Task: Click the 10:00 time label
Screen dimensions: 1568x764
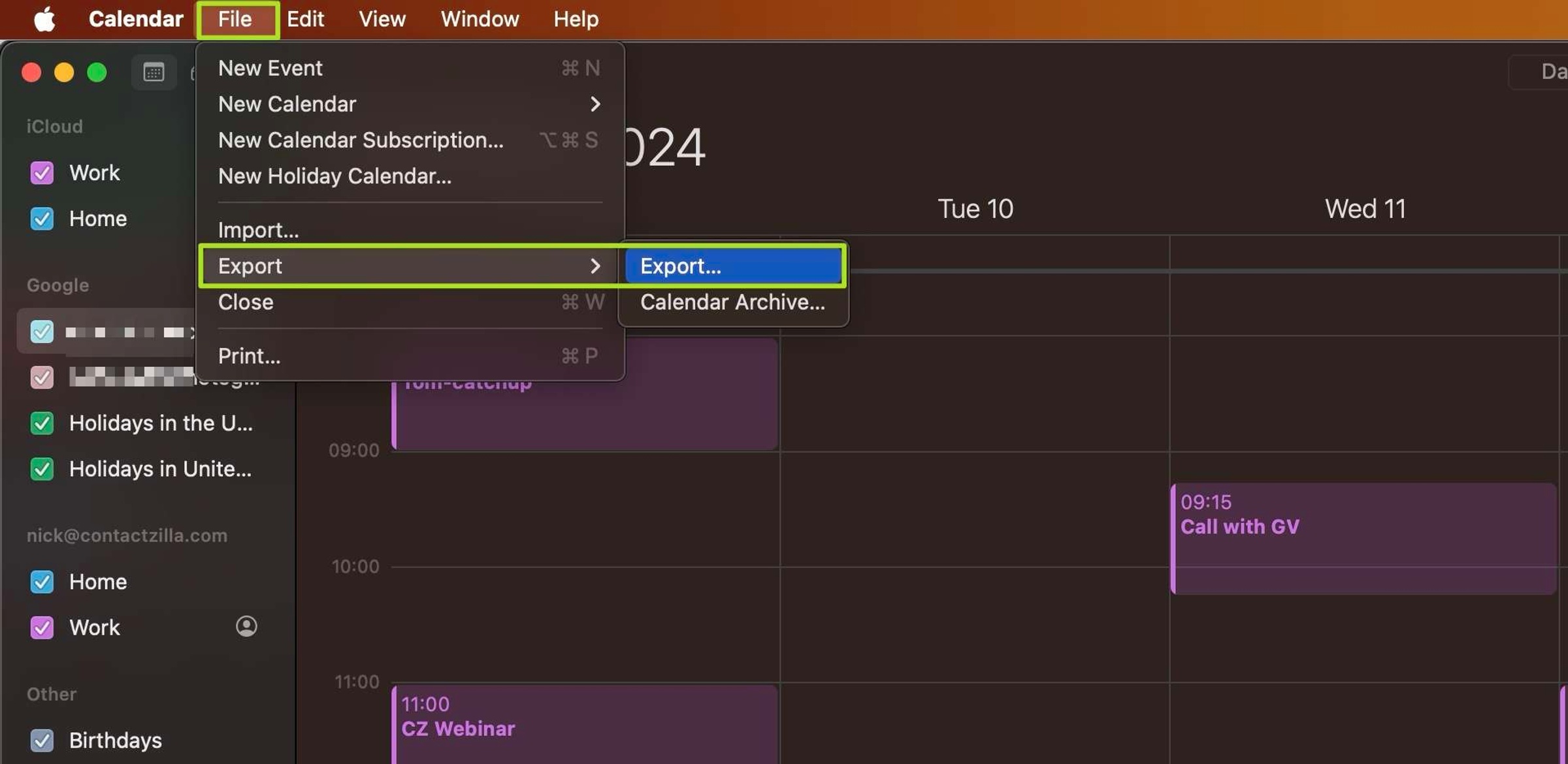Action: (x=355, y=566)
